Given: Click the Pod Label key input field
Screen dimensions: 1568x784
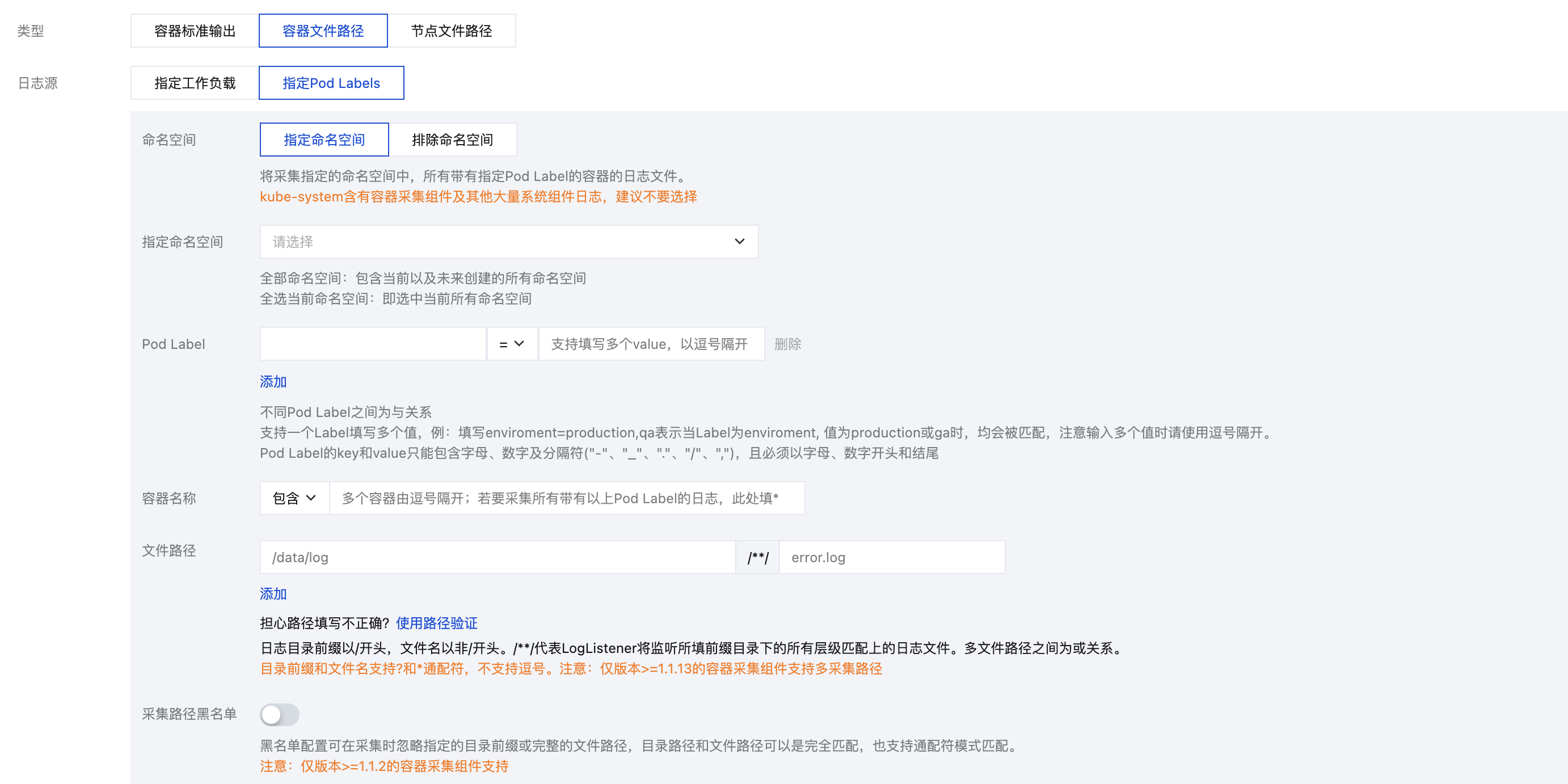Looking at the screenshot, I should 373,344.
